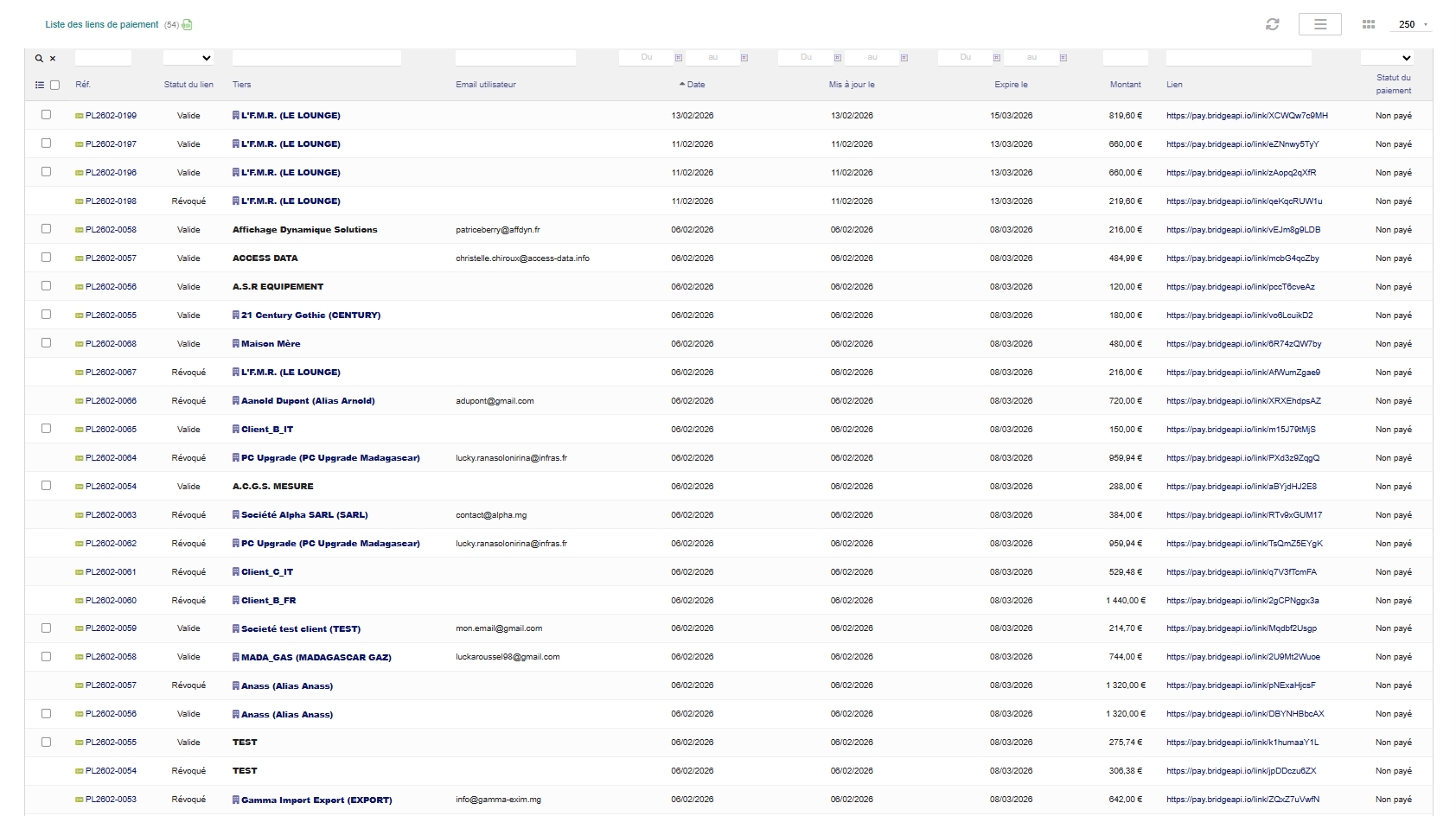Click the Tiers filter text field

tap(316, 58)
